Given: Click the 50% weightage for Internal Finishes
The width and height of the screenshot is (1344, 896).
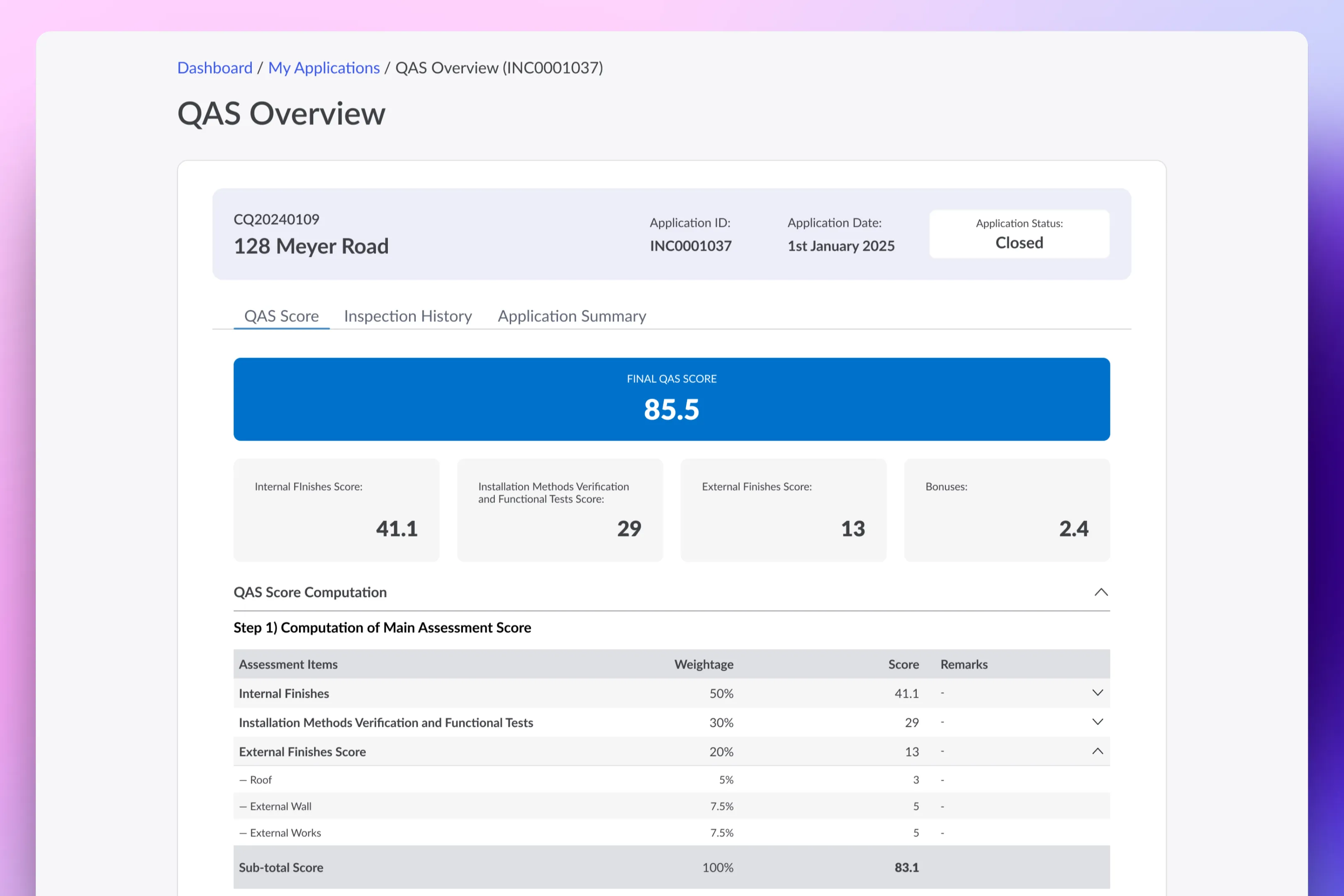Looking at the screenshot, I should pyautogui.click(x=721, y=693).
